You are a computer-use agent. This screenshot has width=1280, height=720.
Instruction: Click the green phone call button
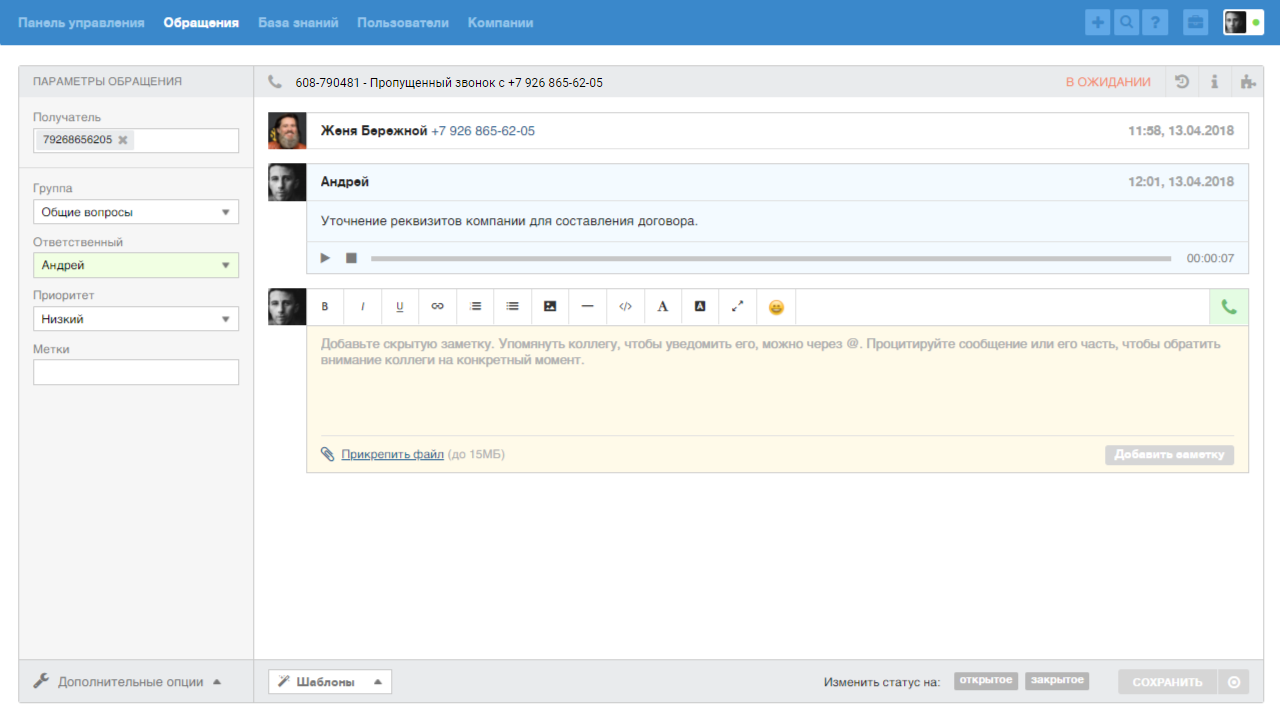1228,306
